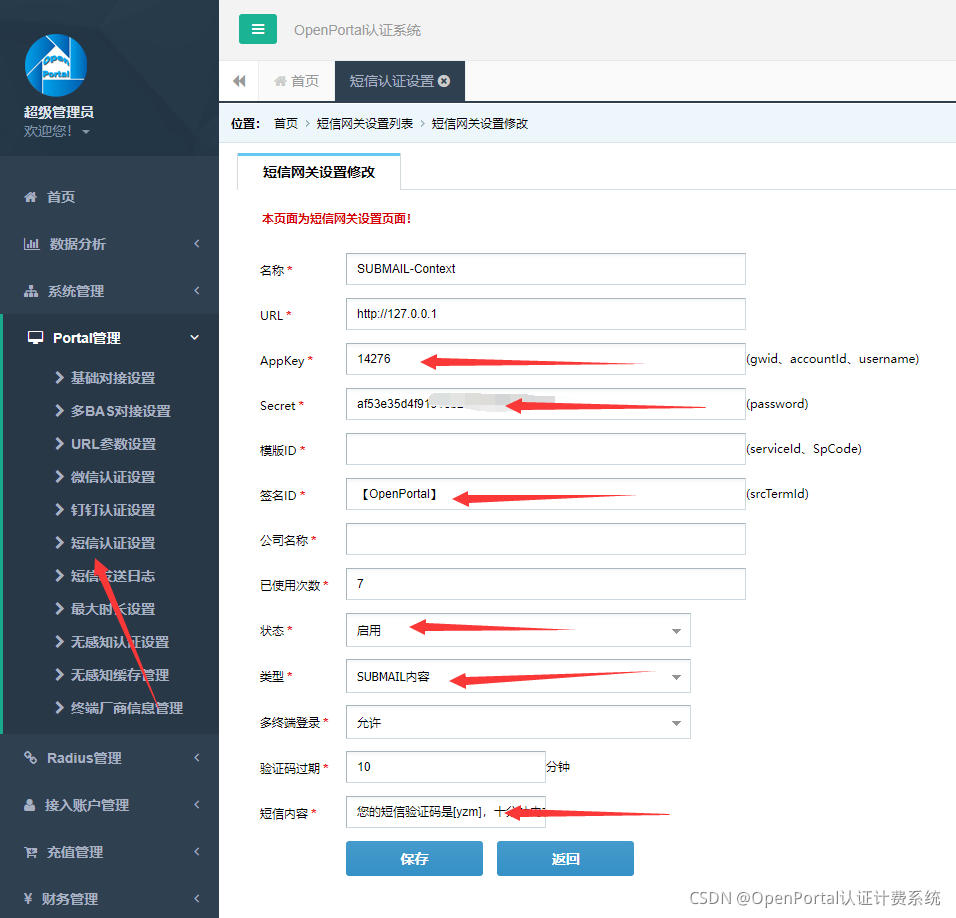
Task: Open 微信认证设置 in the sidebar
Action: tap(113, 477)
